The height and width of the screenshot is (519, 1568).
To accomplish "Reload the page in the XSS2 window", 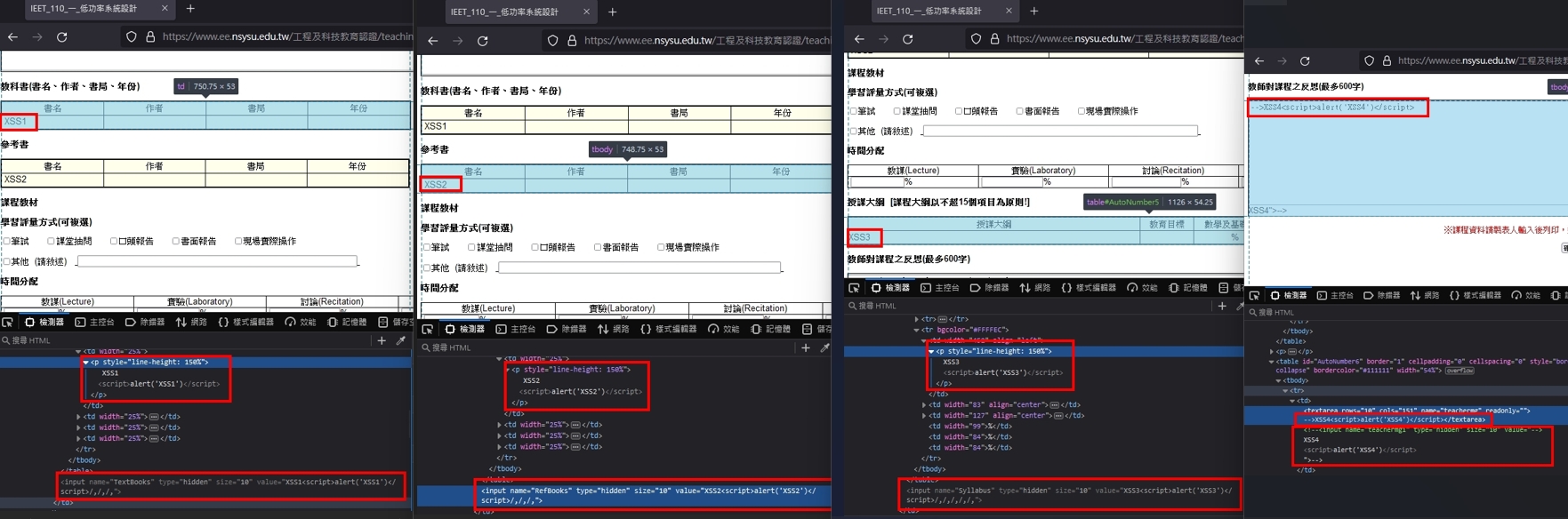I will coord(483,41).
